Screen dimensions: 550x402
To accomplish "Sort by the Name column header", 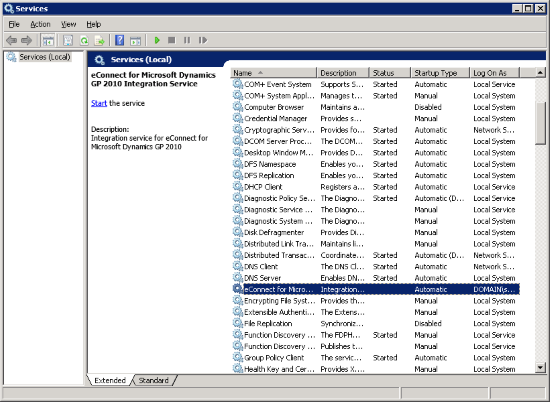I will (x=273, y=73).
